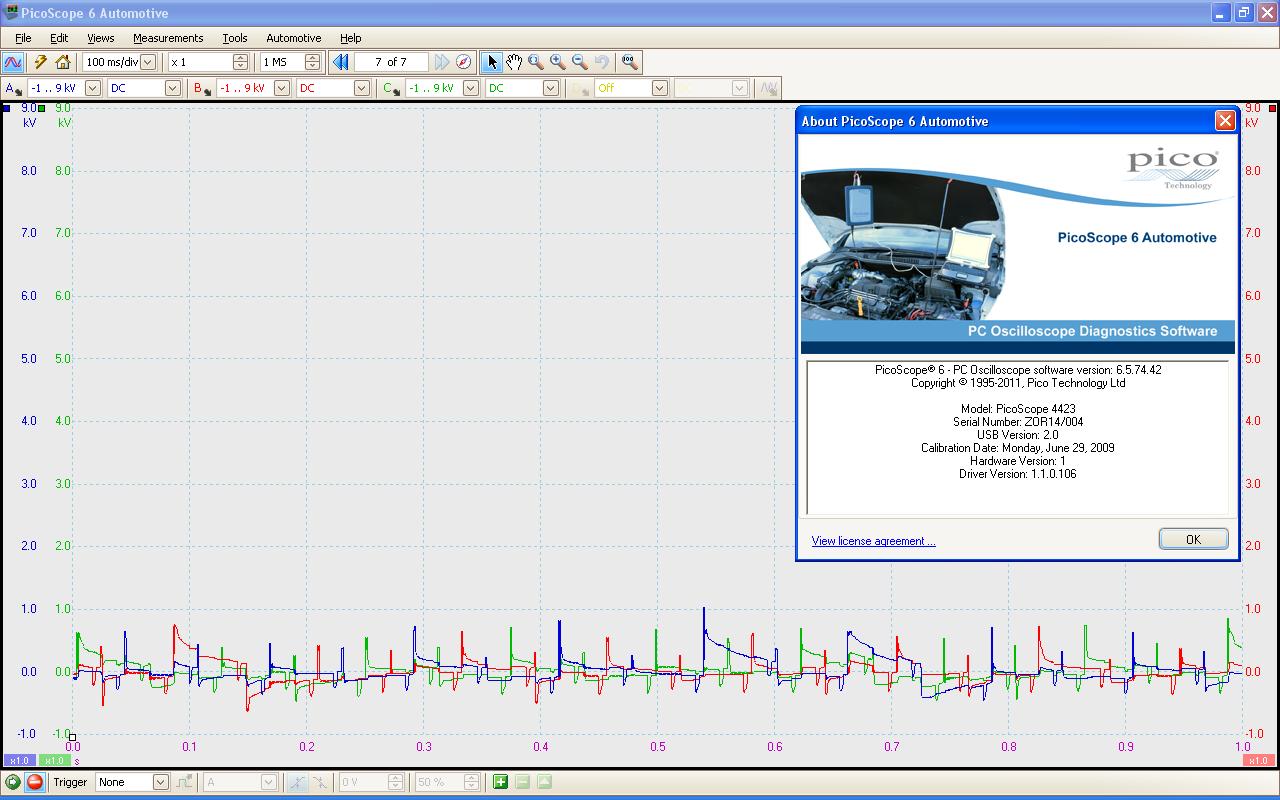Select rising edge trigger icon
The image size is (1280, 800).
(298, 782)
